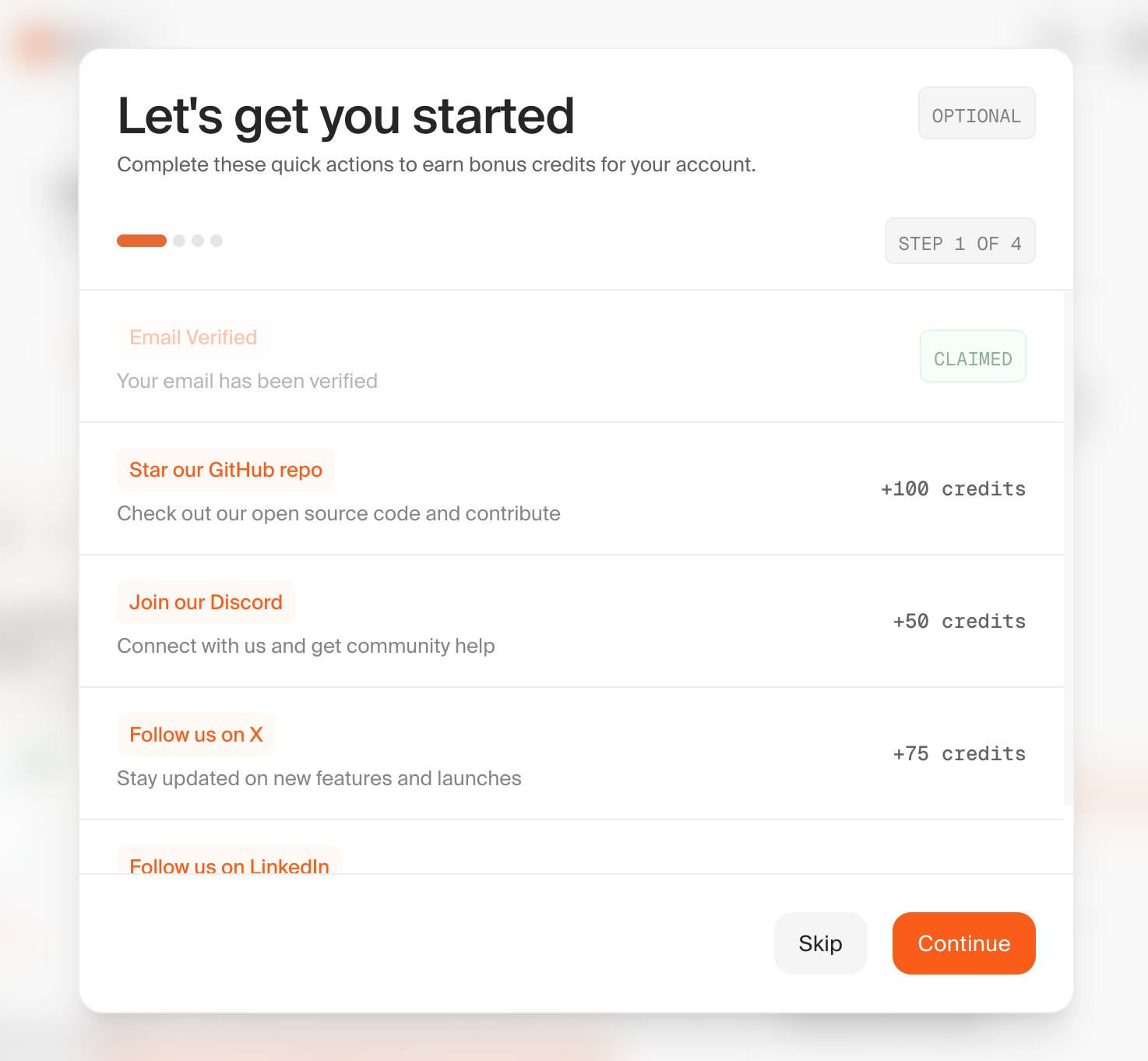Click the +100 credits reward label
1148x1061 pixels.
(953, 488)
